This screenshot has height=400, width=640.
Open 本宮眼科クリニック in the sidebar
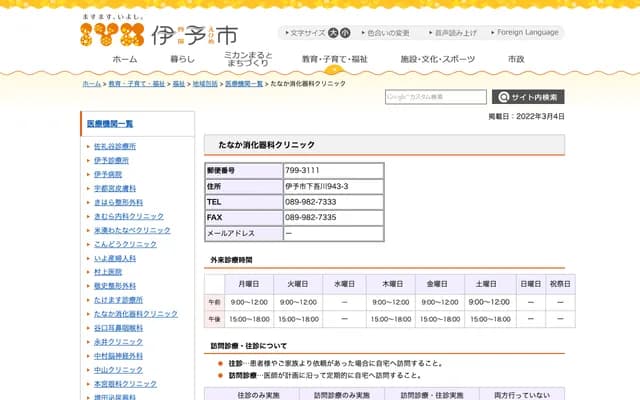coord(125,384)
